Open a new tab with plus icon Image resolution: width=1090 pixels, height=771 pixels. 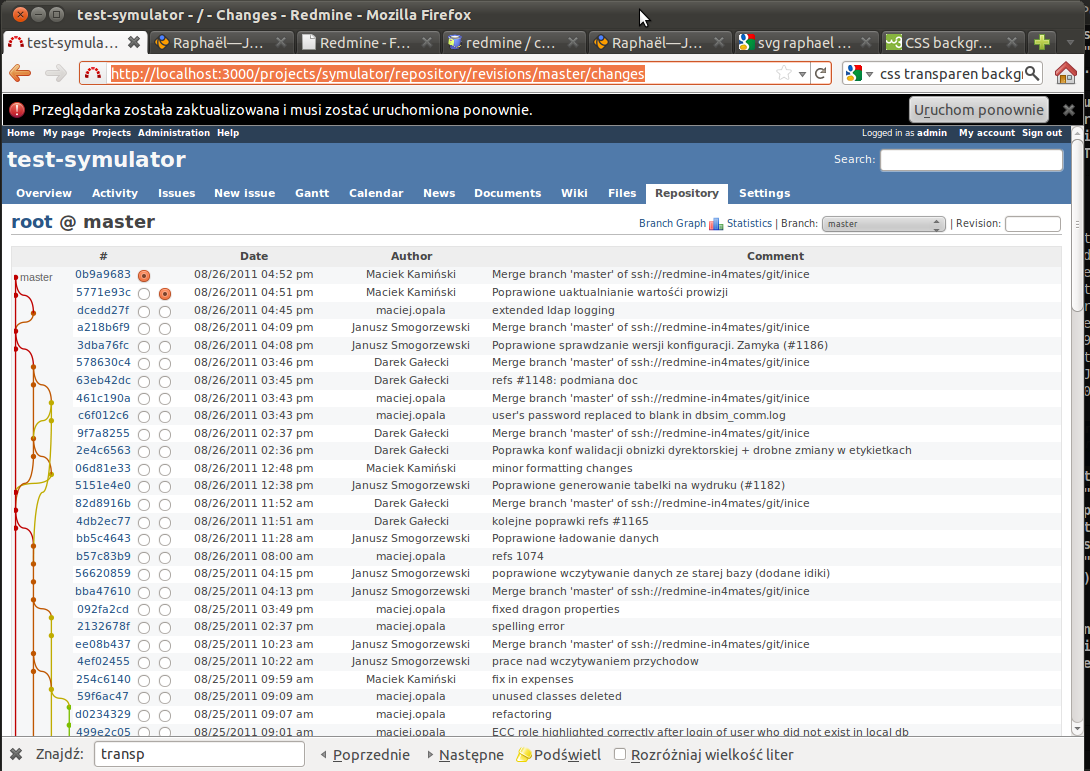pos(1042,43)
